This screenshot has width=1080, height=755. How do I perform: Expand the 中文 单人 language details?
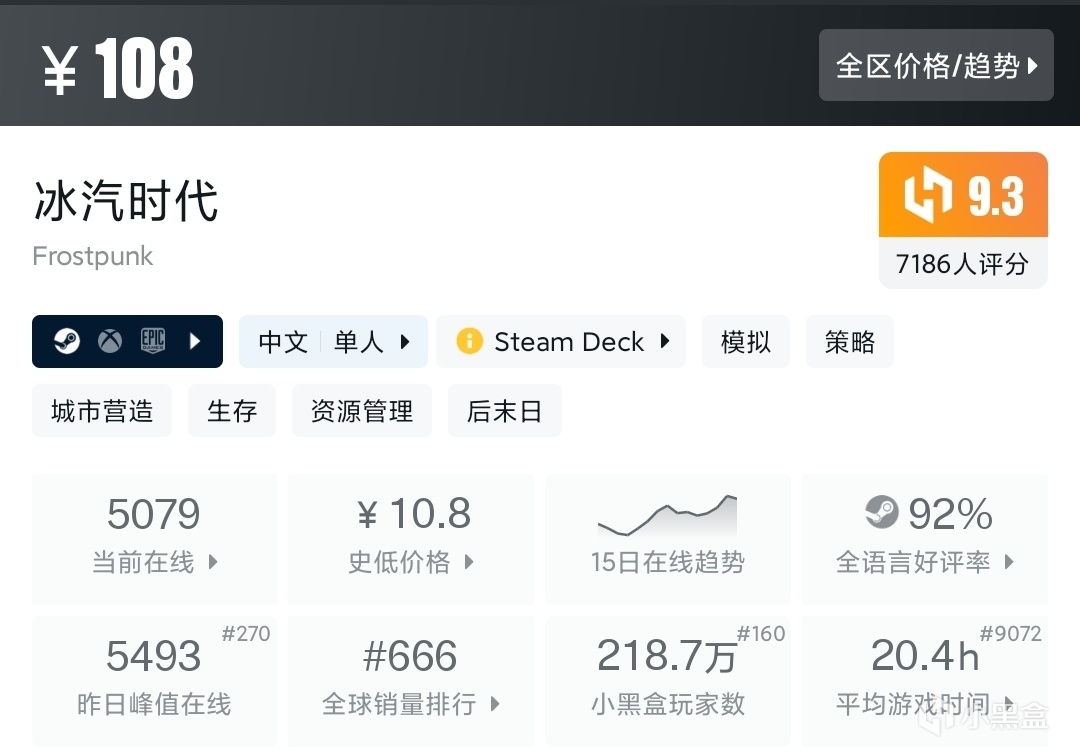tap(333, 342)
